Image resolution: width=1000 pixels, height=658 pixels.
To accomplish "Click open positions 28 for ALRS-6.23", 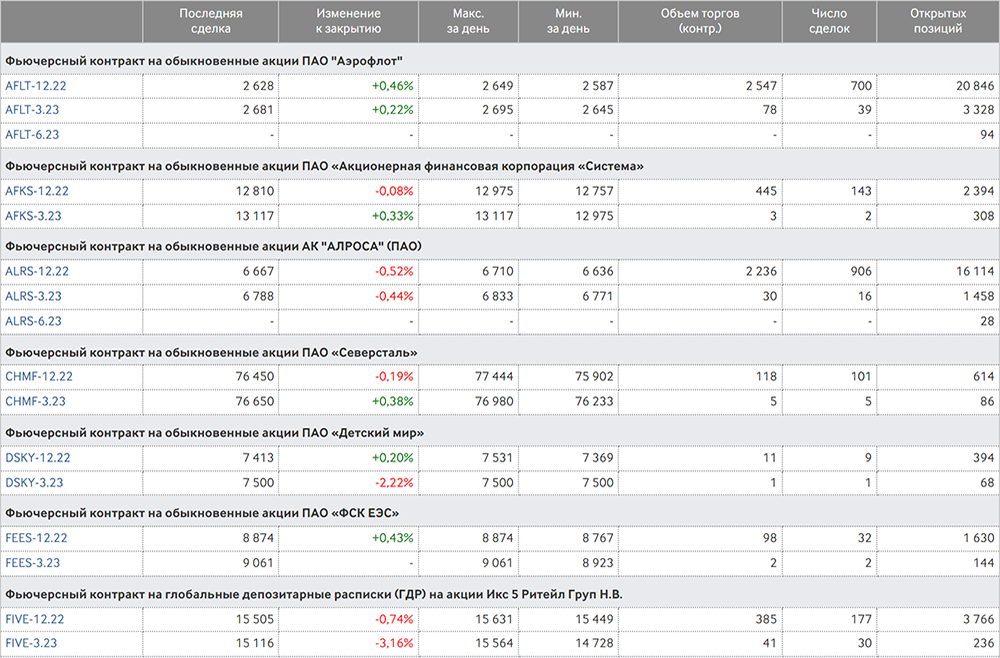I will [x=987, y=321].
